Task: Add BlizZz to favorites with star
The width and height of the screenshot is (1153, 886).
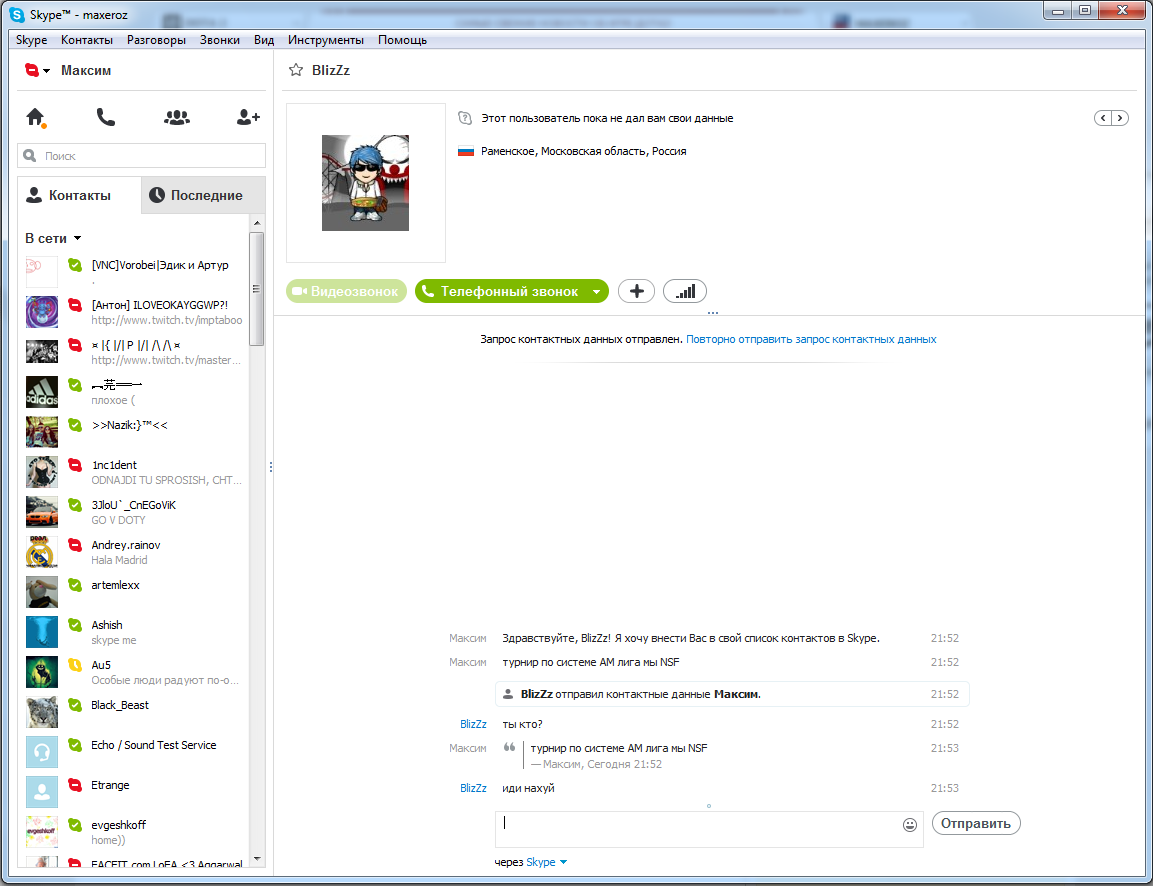Action: coord(296,70)
